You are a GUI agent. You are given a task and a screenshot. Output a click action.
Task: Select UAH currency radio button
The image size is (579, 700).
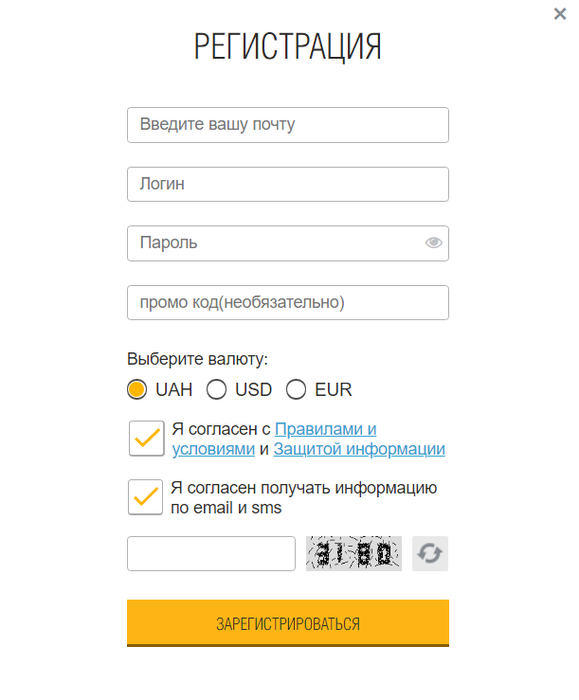[137, 389]
